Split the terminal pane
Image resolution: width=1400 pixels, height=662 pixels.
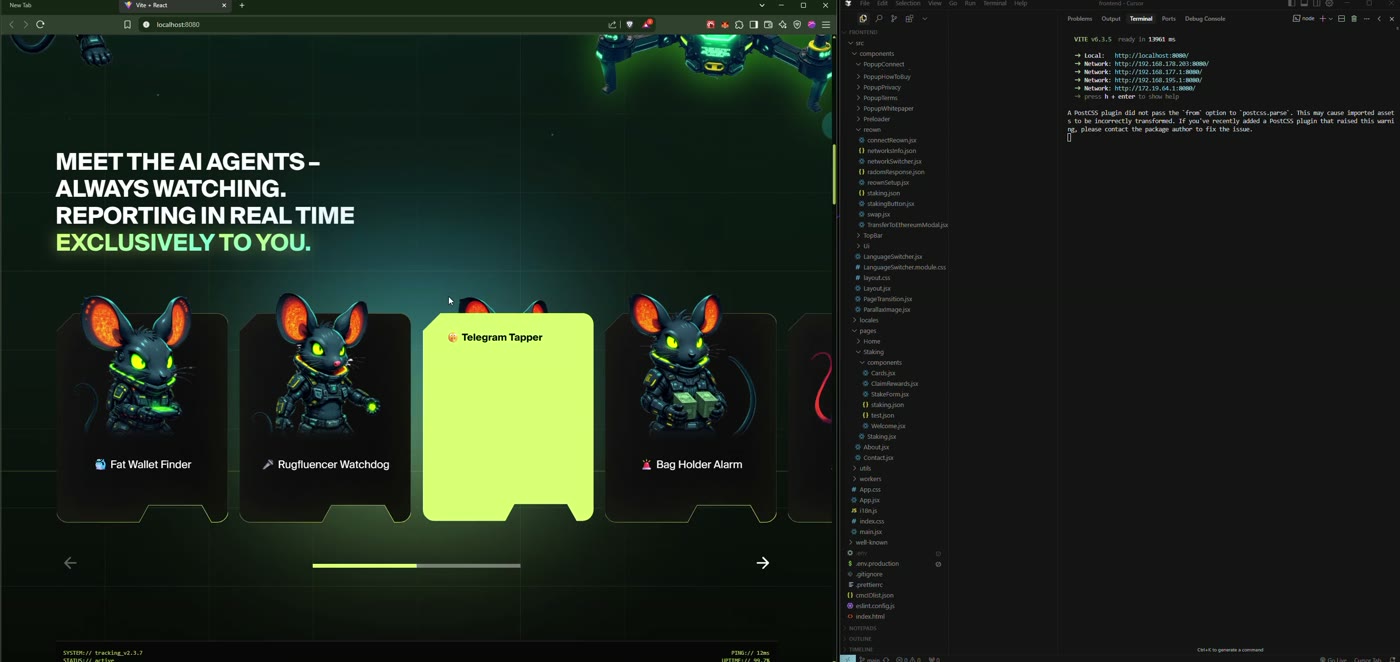1341,18
